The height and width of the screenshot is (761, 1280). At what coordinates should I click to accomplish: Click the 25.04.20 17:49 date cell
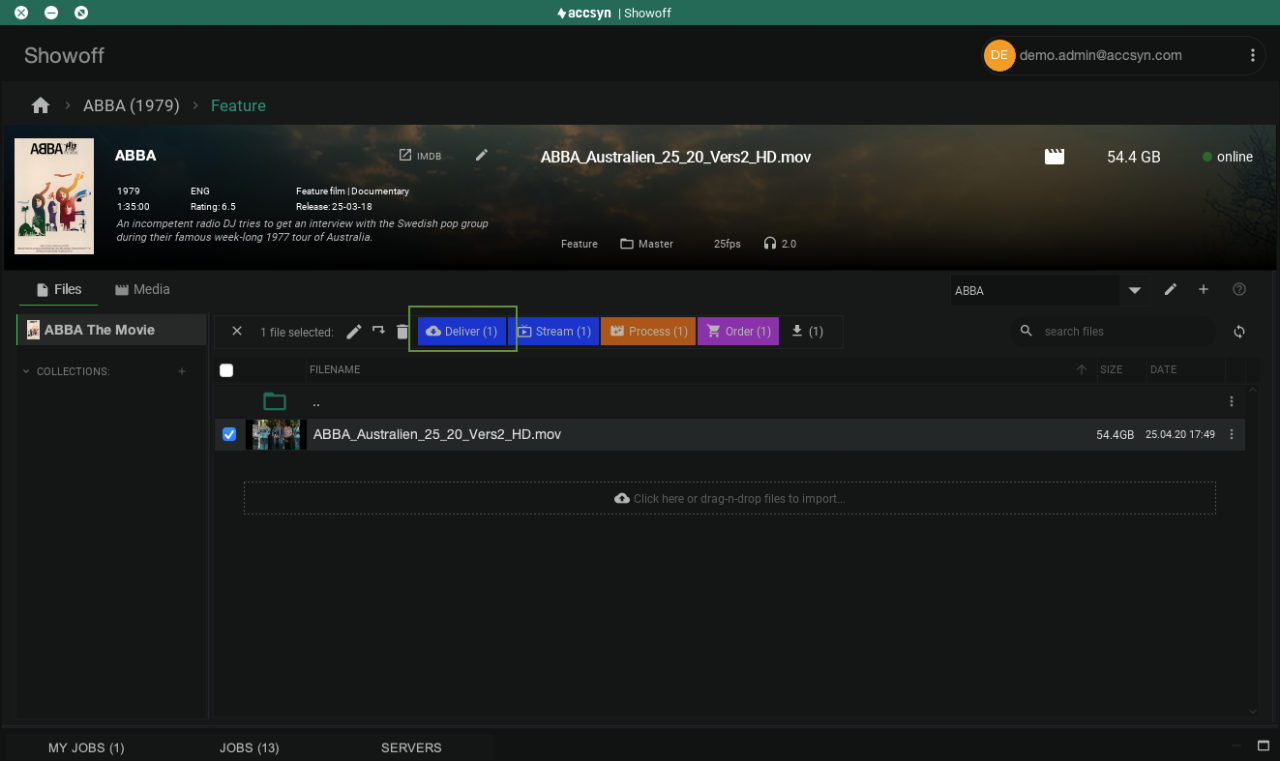[1180, 435]
